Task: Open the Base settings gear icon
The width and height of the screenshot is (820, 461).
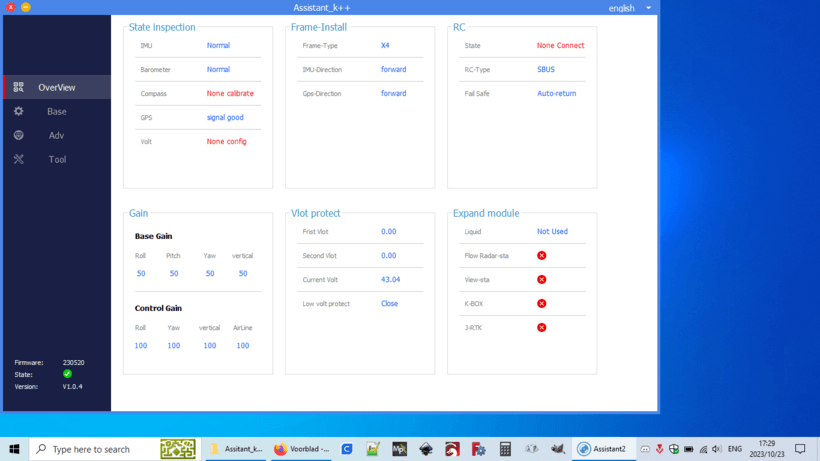Action: click(18, 112)
